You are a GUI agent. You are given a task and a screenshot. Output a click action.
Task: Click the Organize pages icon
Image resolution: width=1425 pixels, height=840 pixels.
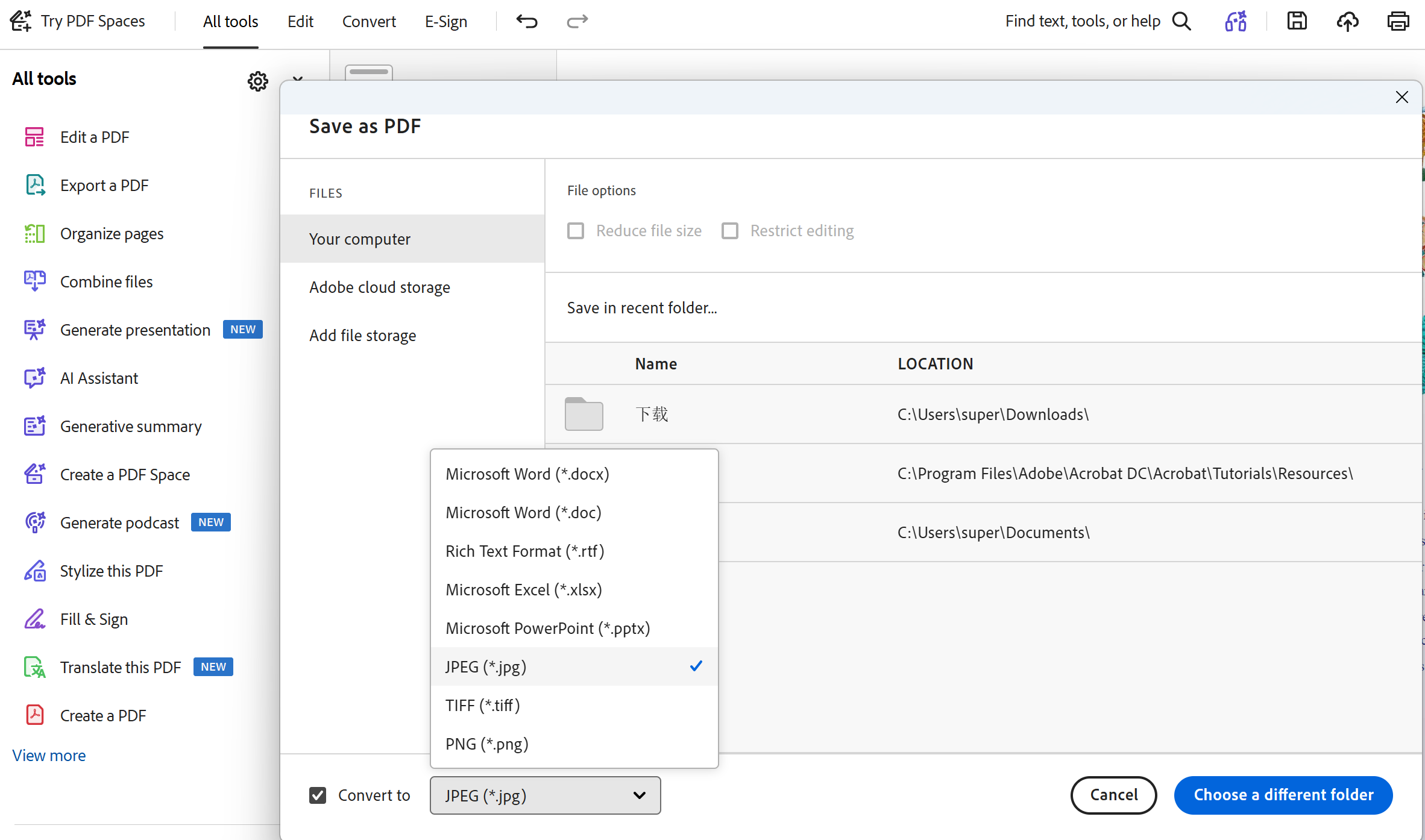(x=34, y=233)
